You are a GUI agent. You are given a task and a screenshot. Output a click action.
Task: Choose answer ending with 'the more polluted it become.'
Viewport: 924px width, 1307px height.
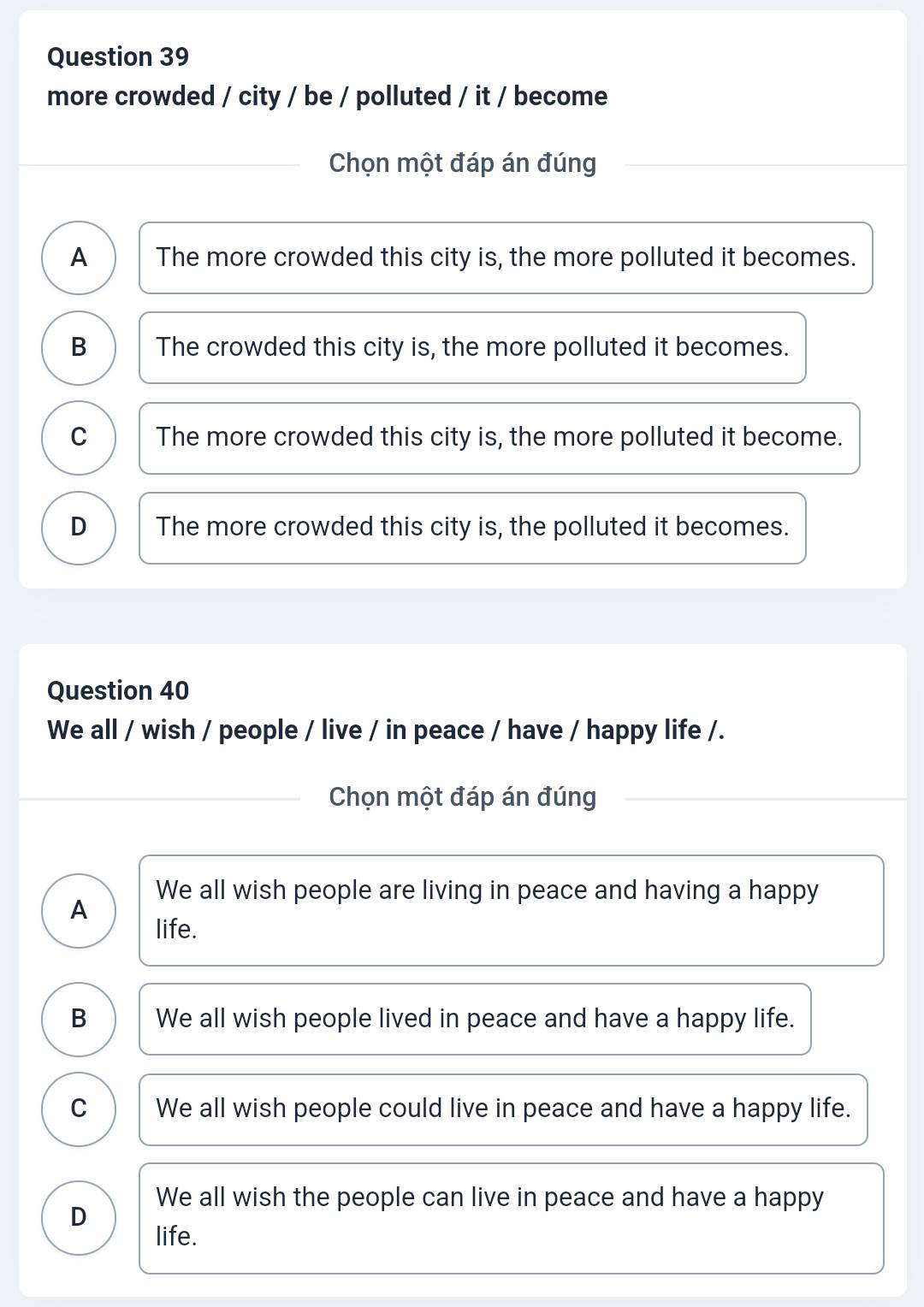click(499, 438)
